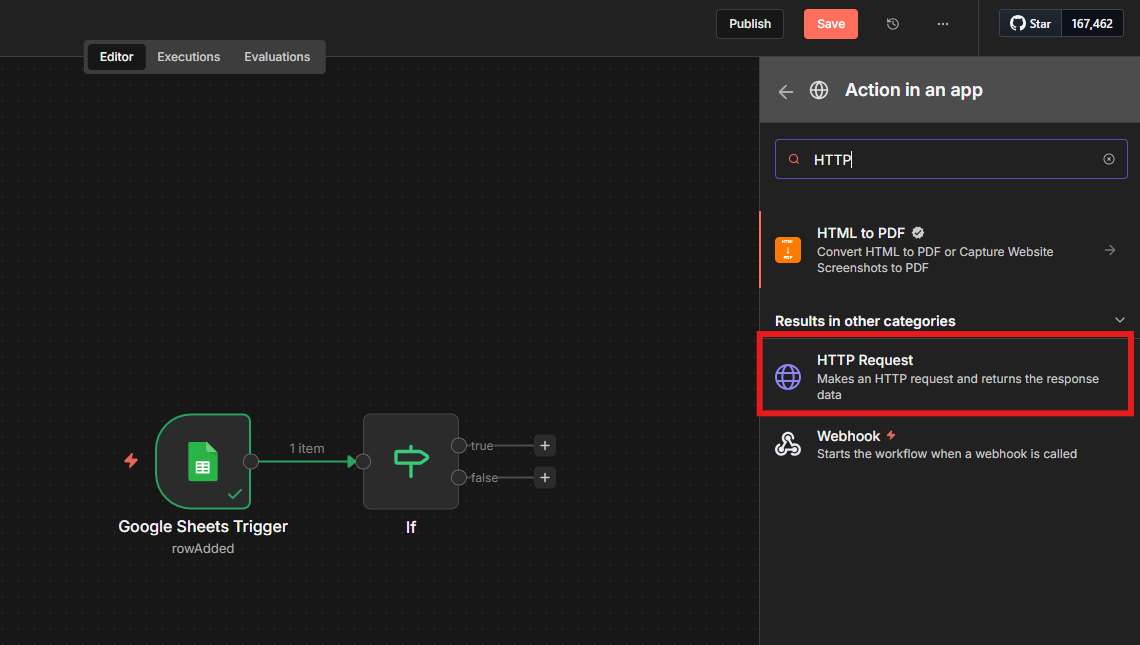Click the GitHub Star button

coord(1030,24)
